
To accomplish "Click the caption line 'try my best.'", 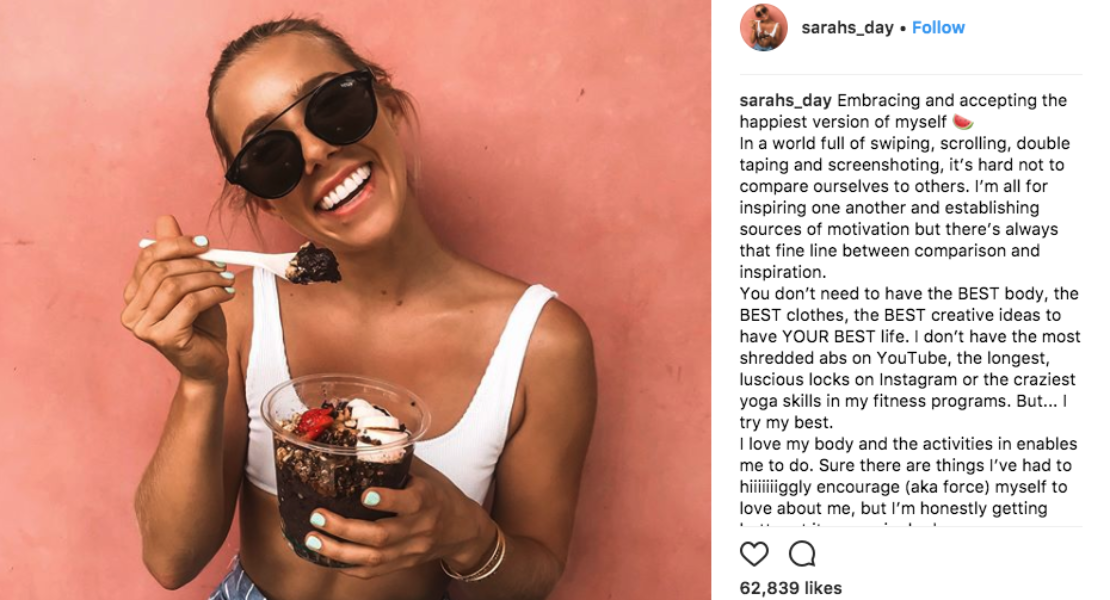I will (x=786, y=422).
